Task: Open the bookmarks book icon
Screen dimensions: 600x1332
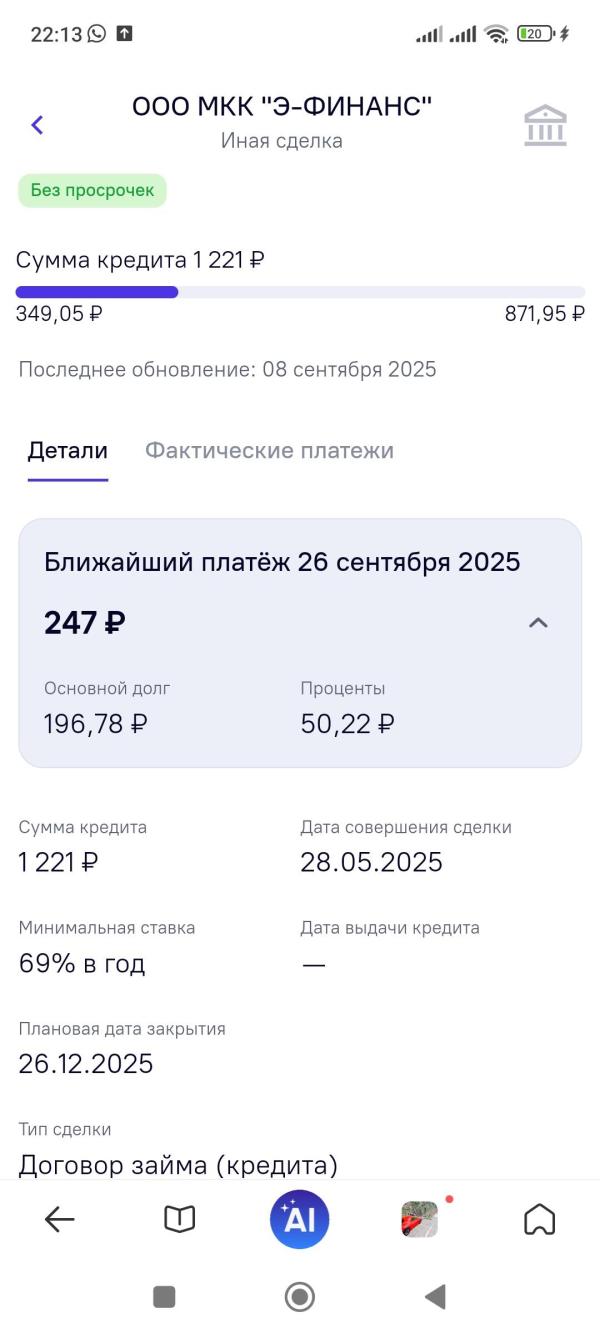Action: tap(180, 1219)
